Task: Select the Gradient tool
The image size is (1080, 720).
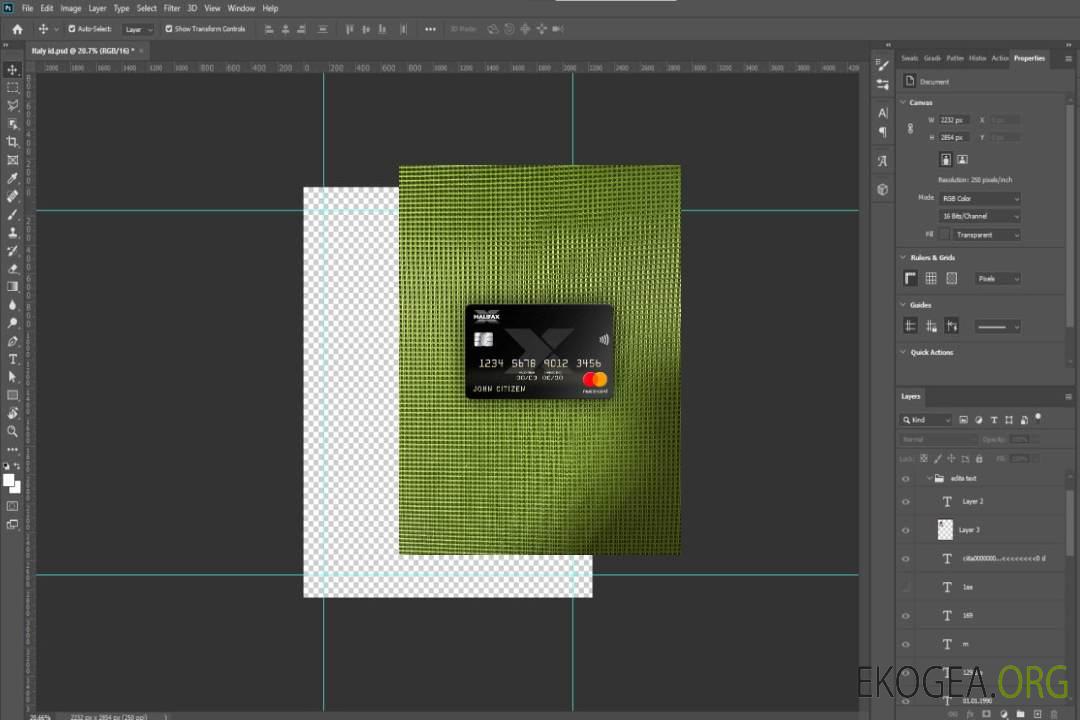Action: tap(12, 287)
